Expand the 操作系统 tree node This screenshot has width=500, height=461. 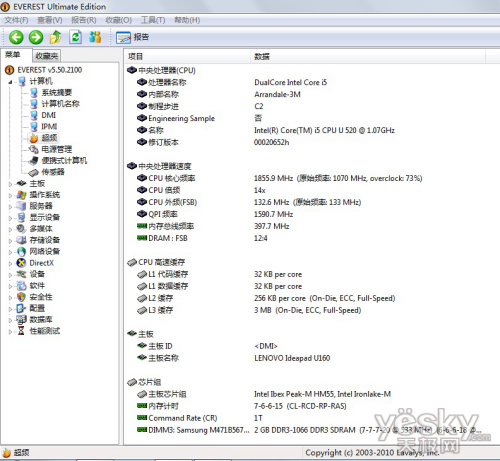pyautogui.click(x=11, y=195)
